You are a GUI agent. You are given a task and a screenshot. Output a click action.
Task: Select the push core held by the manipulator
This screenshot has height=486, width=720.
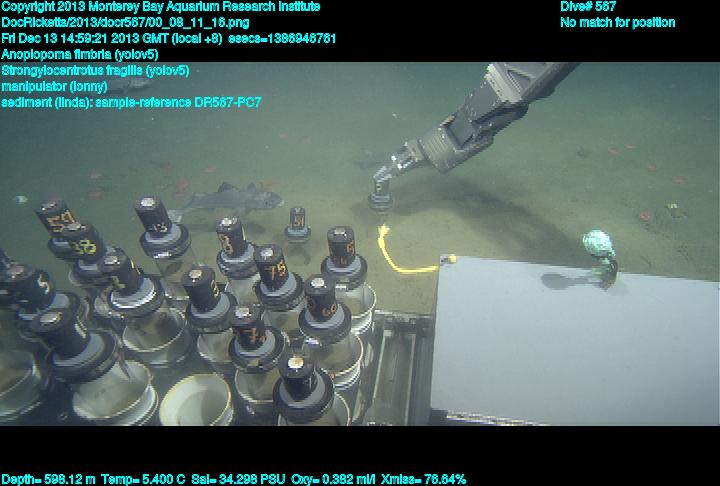pos(380,193)
